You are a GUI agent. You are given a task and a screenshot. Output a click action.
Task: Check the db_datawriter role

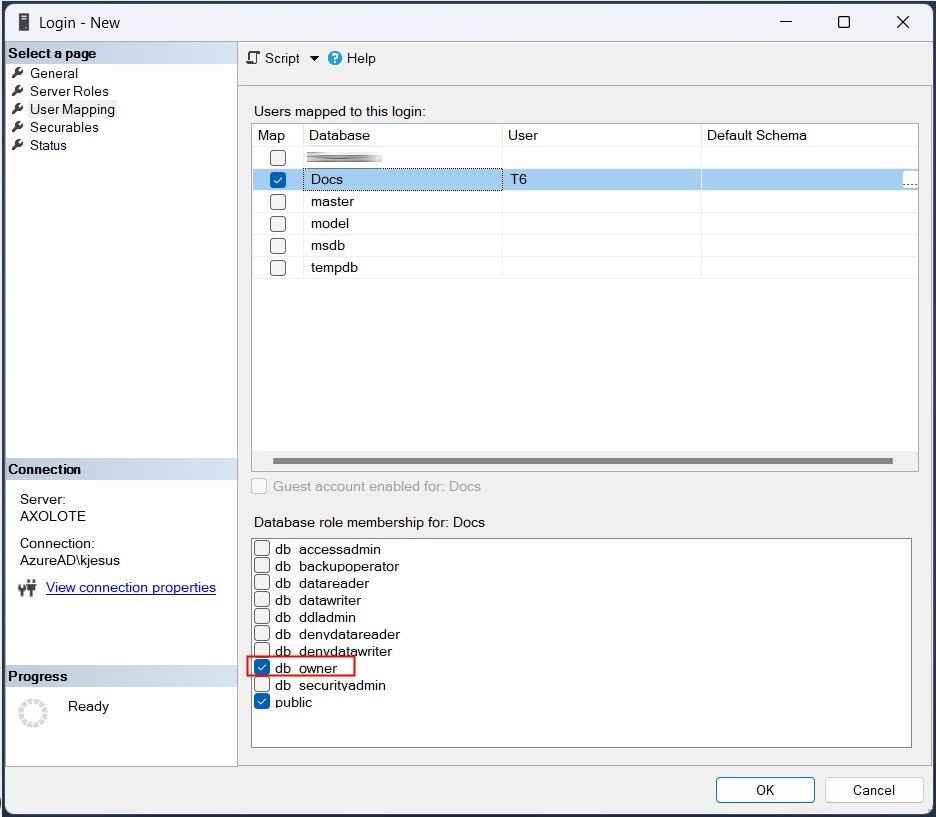pyautogui.click(x=262, y=599)
